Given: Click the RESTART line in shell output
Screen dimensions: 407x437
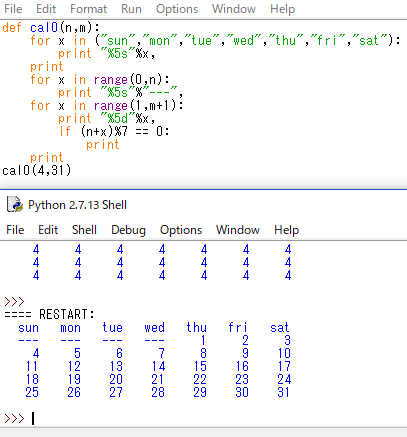Looking at the screenshot, I should click(x=49, y=314).
